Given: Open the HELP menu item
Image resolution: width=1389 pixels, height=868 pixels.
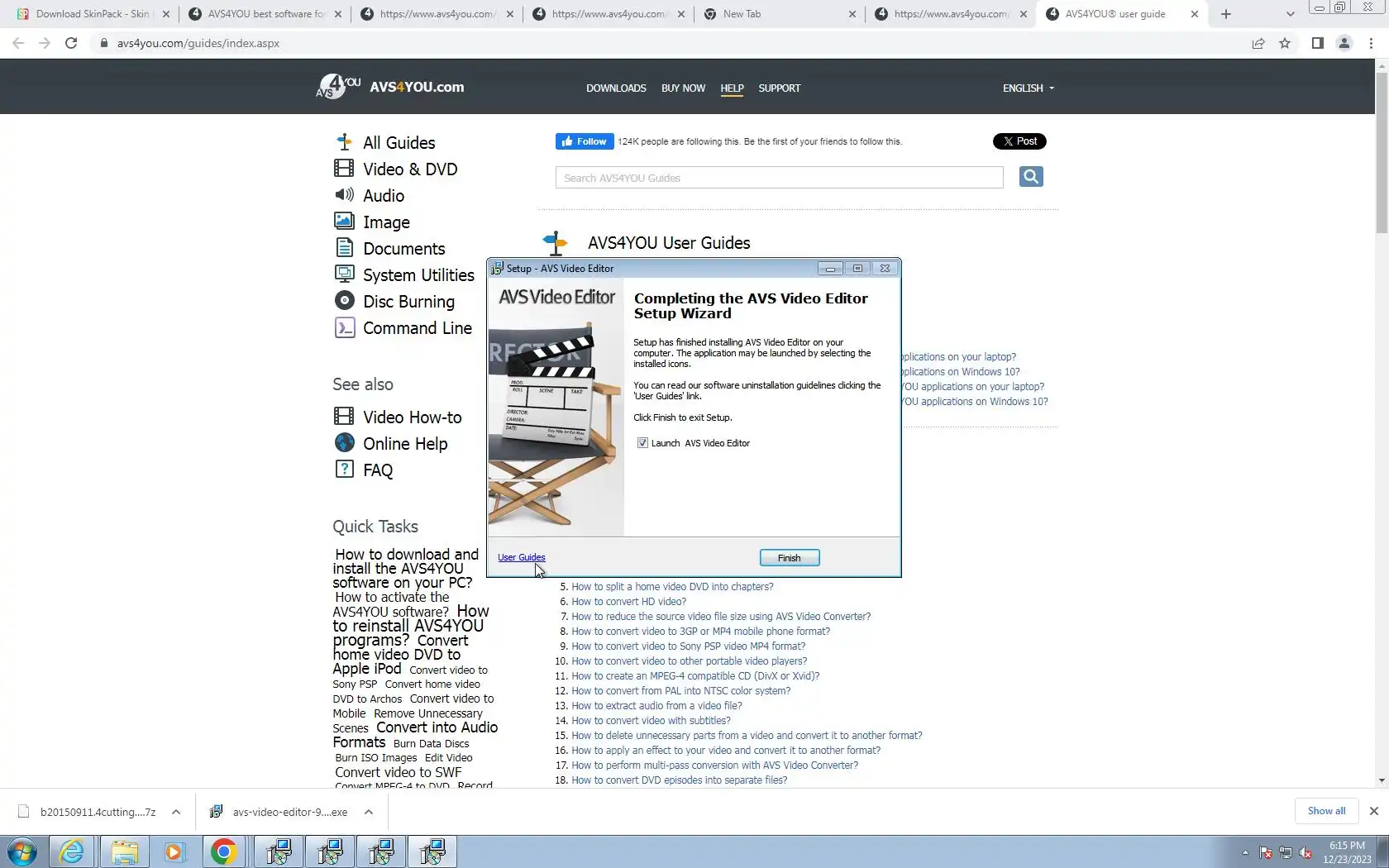Looking at the screenshot, I should pos(732,88).
